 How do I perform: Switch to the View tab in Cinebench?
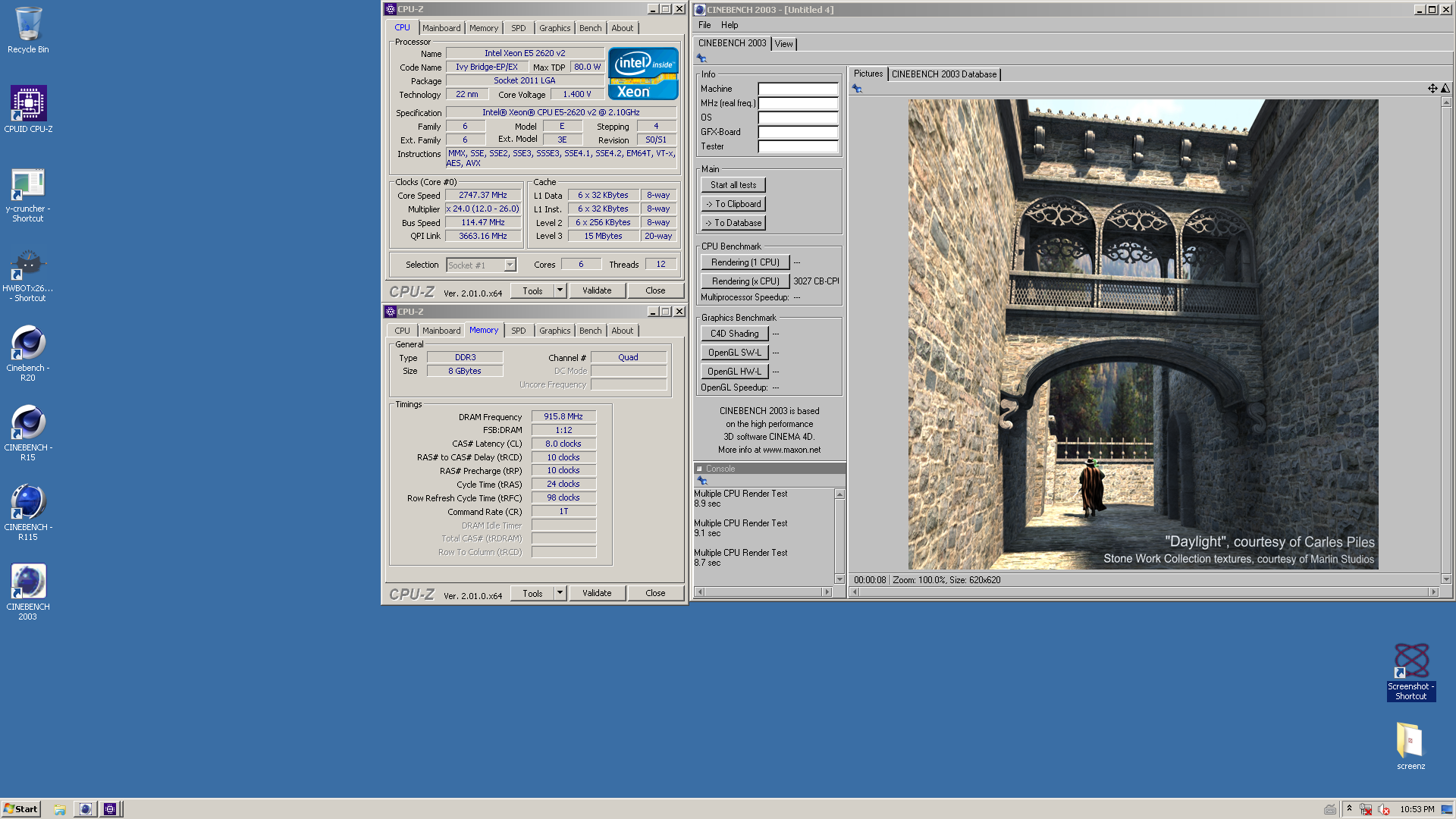pos(784,44)
